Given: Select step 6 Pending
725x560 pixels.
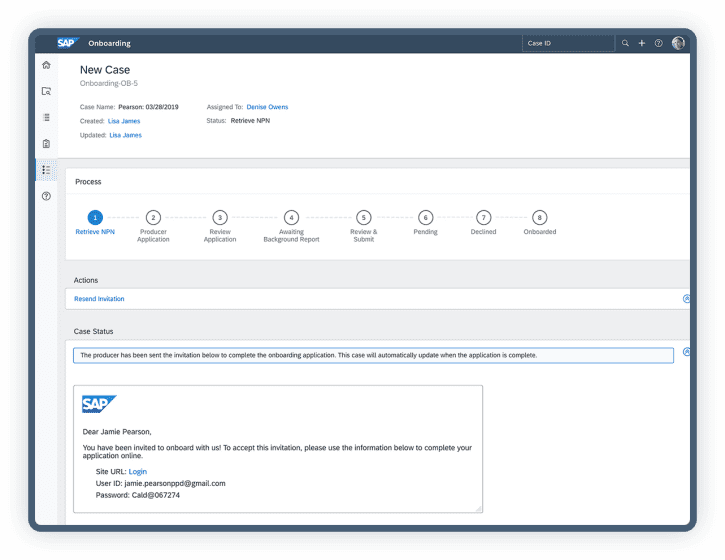Looking at the screenshot, I should click(x=425, y=222).
